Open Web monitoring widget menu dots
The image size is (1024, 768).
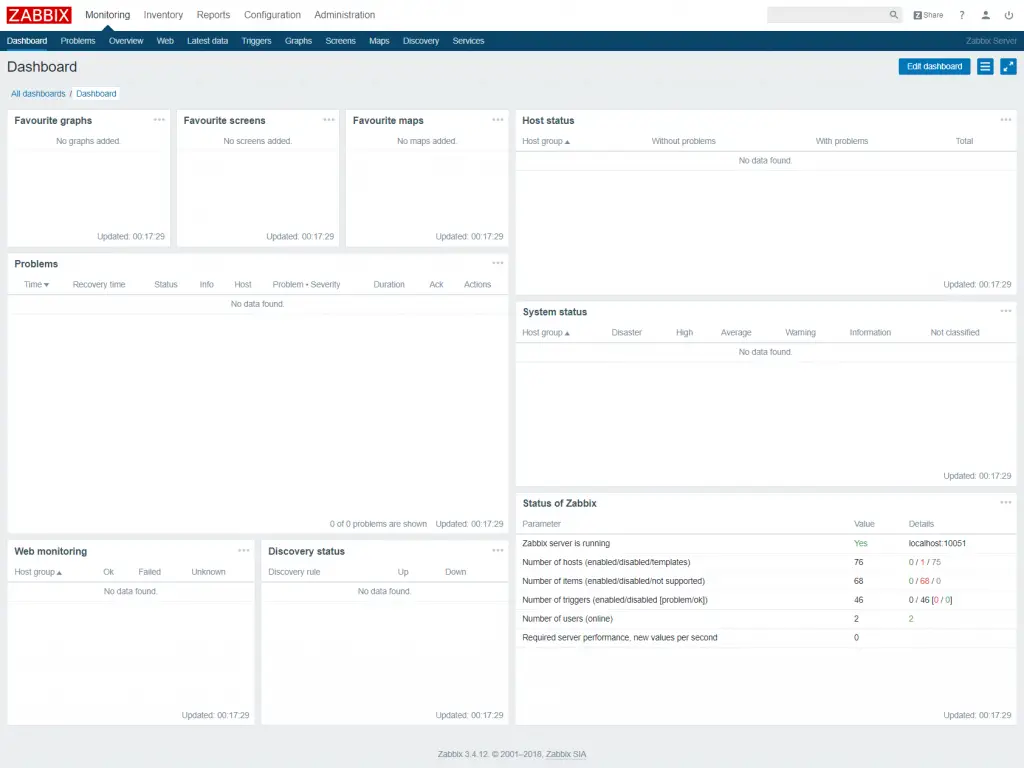[244, 550]
